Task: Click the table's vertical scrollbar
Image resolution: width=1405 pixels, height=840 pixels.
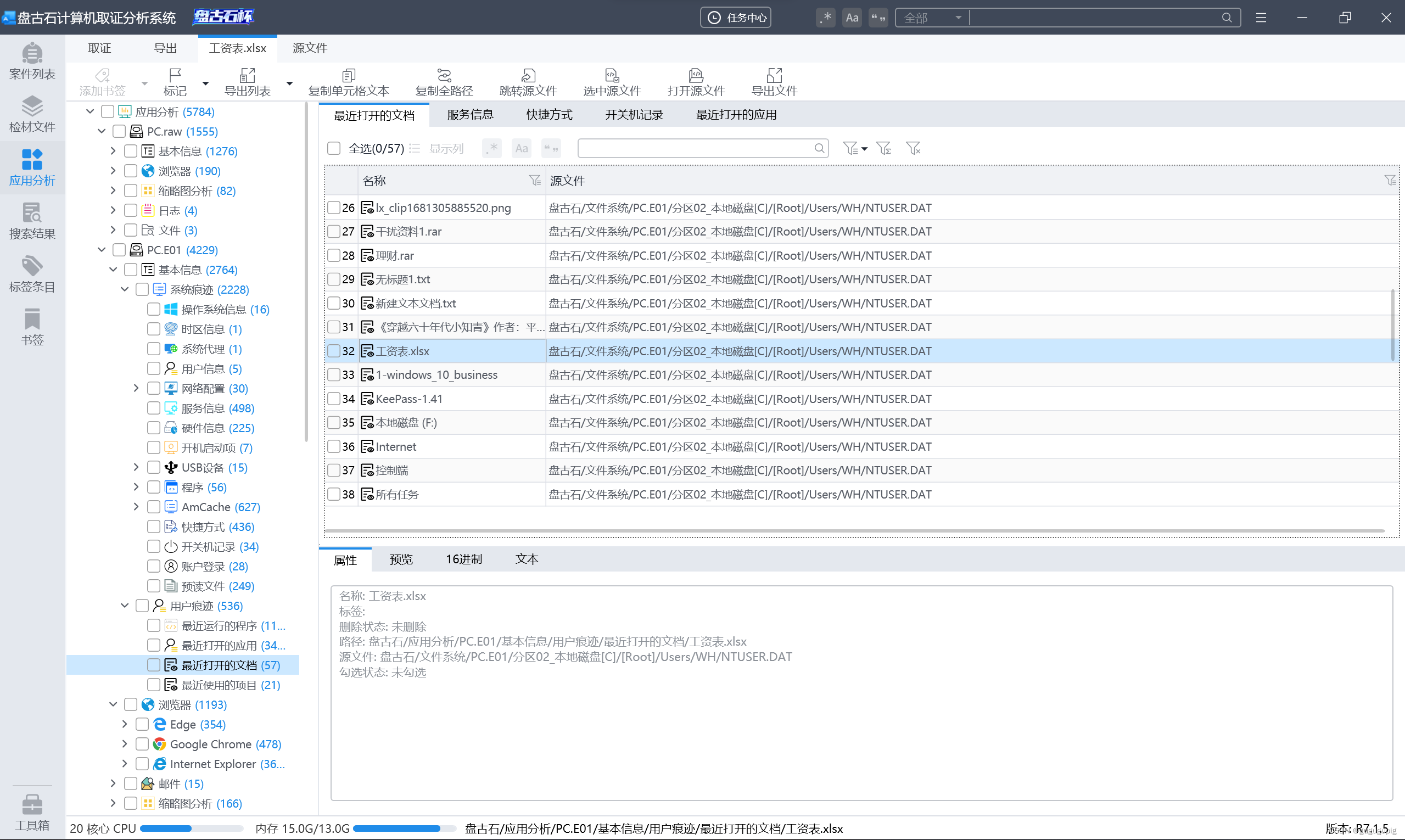Action: (1392, 325)
